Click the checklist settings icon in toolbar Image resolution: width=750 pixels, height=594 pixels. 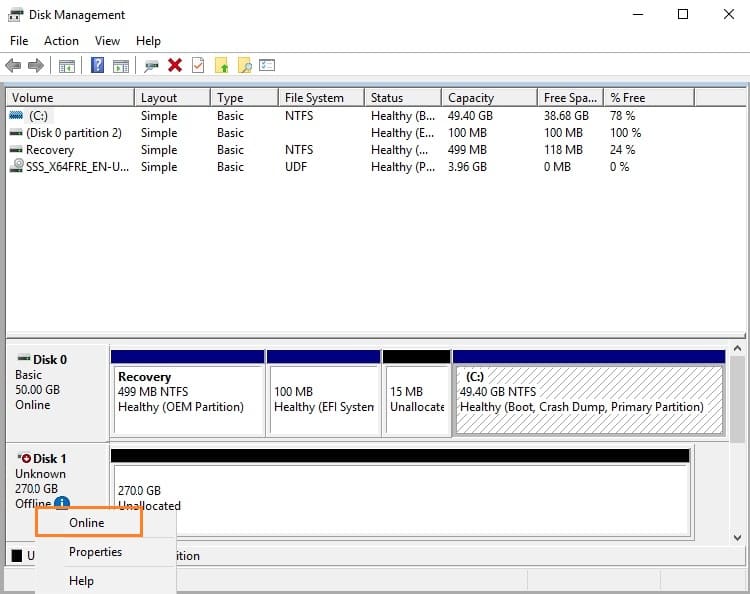267,66
